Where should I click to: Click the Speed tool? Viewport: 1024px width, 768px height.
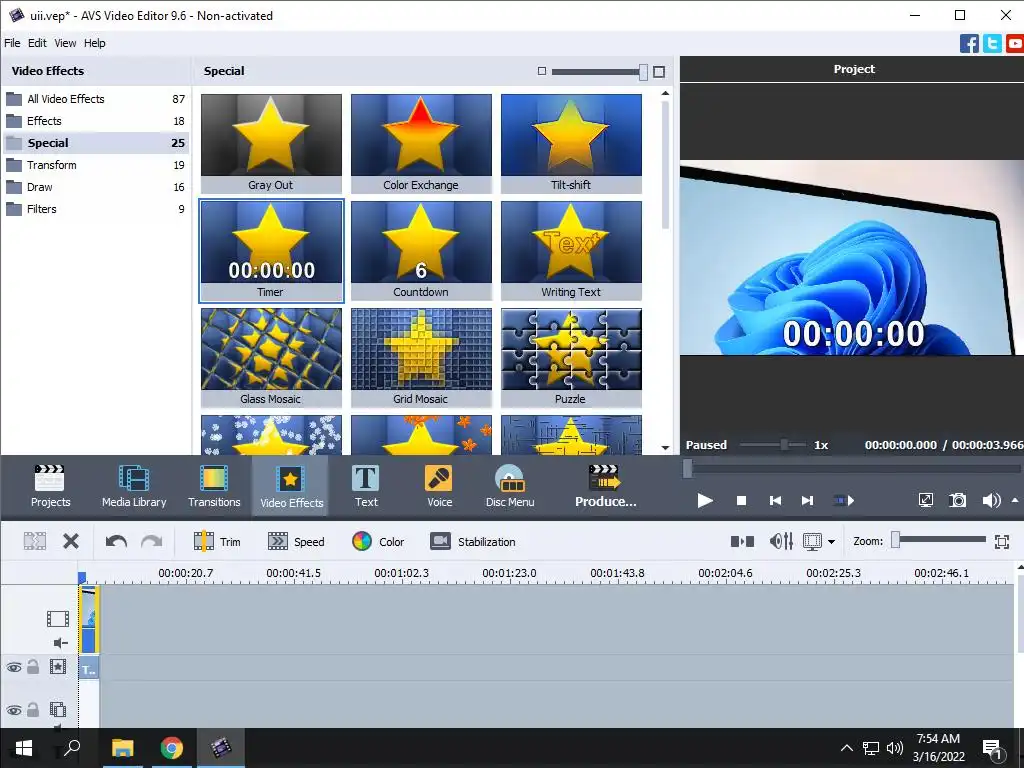tap(296, 541)
